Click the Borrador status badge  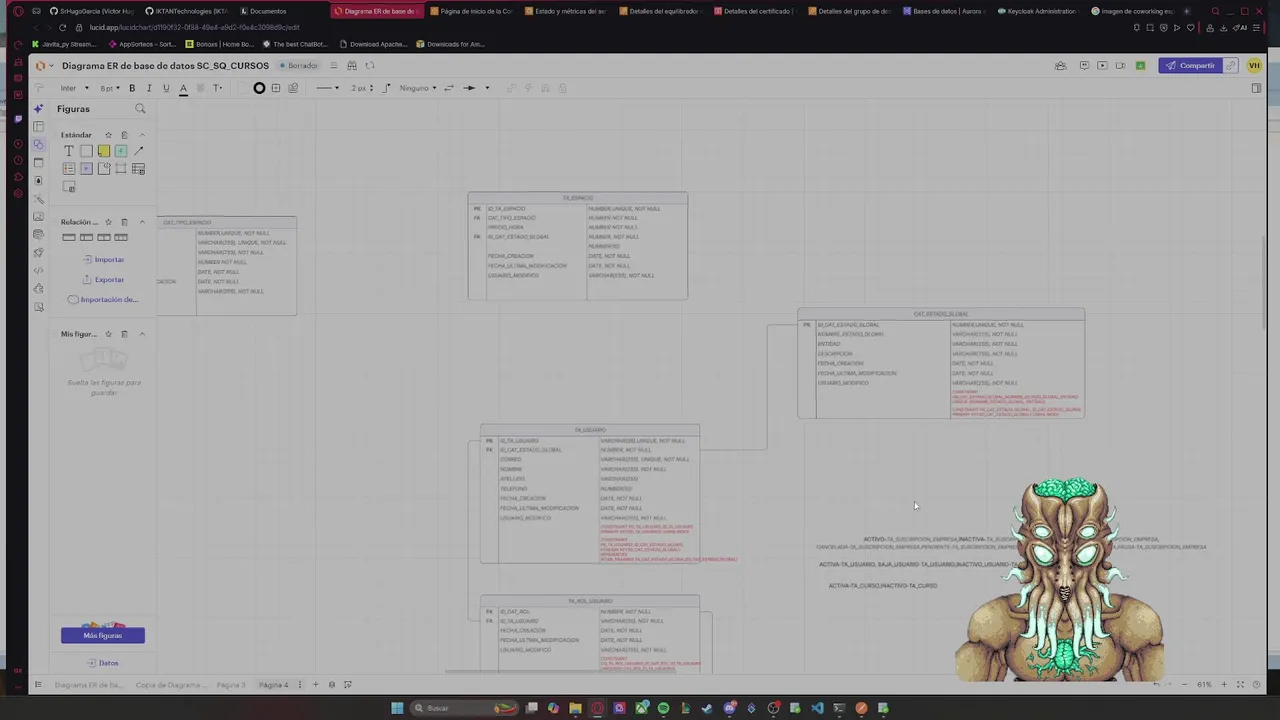[x=299, y=66]
